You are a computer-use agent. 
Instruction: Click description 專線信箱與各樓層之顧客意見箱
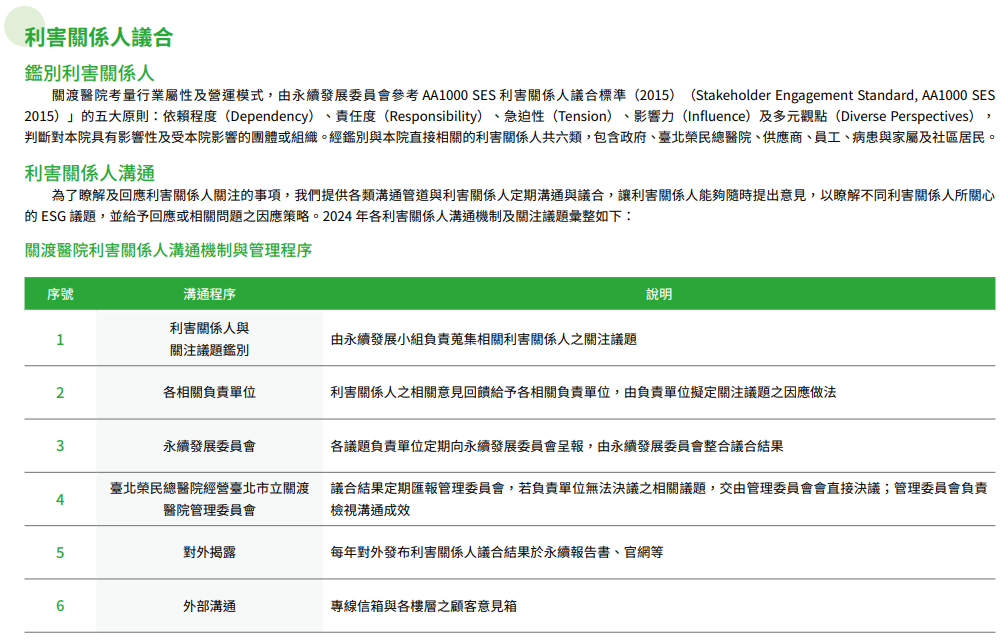click(423, 606)
